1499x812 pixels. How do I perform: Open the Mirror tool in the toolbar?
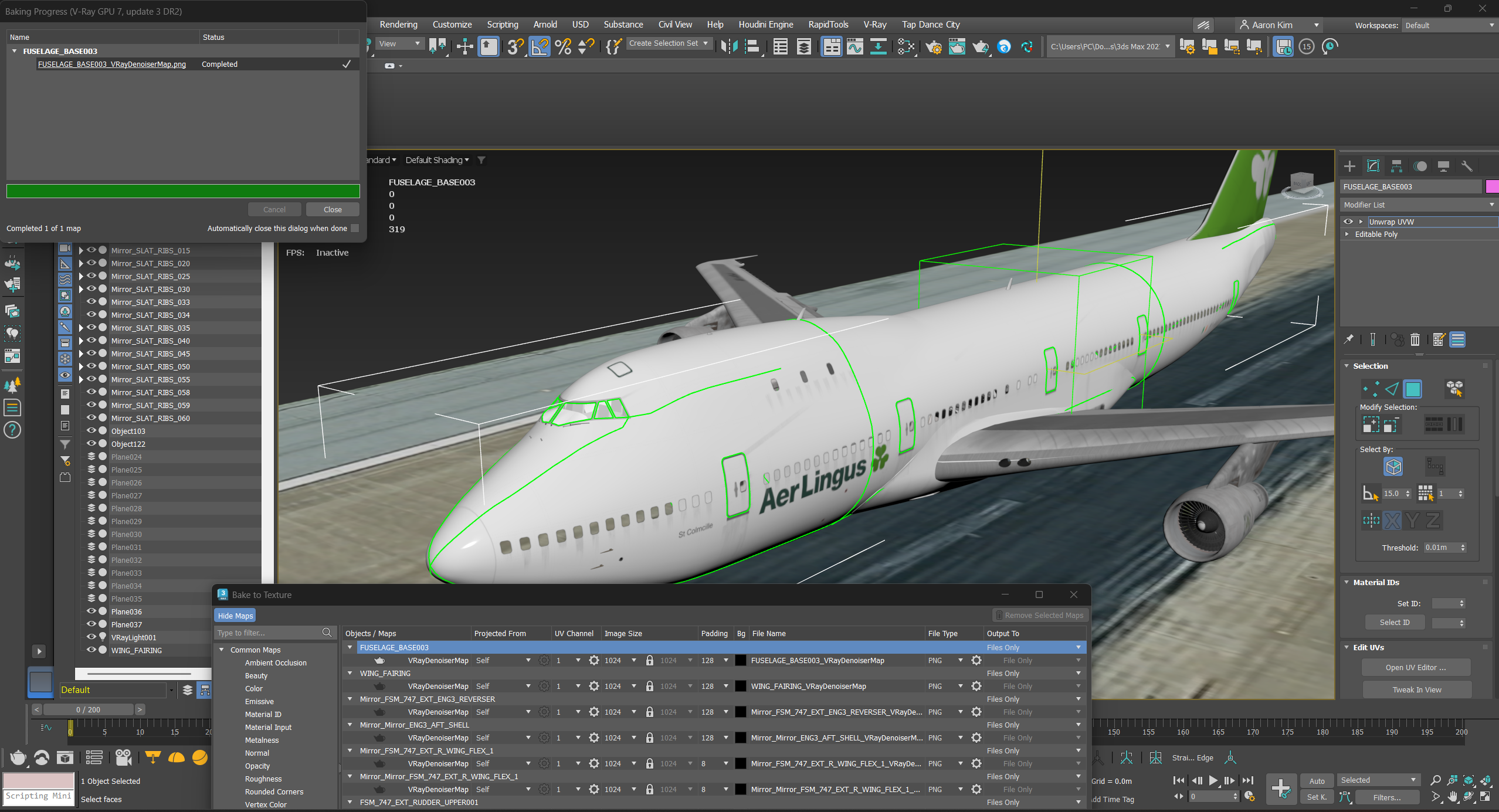729,46
